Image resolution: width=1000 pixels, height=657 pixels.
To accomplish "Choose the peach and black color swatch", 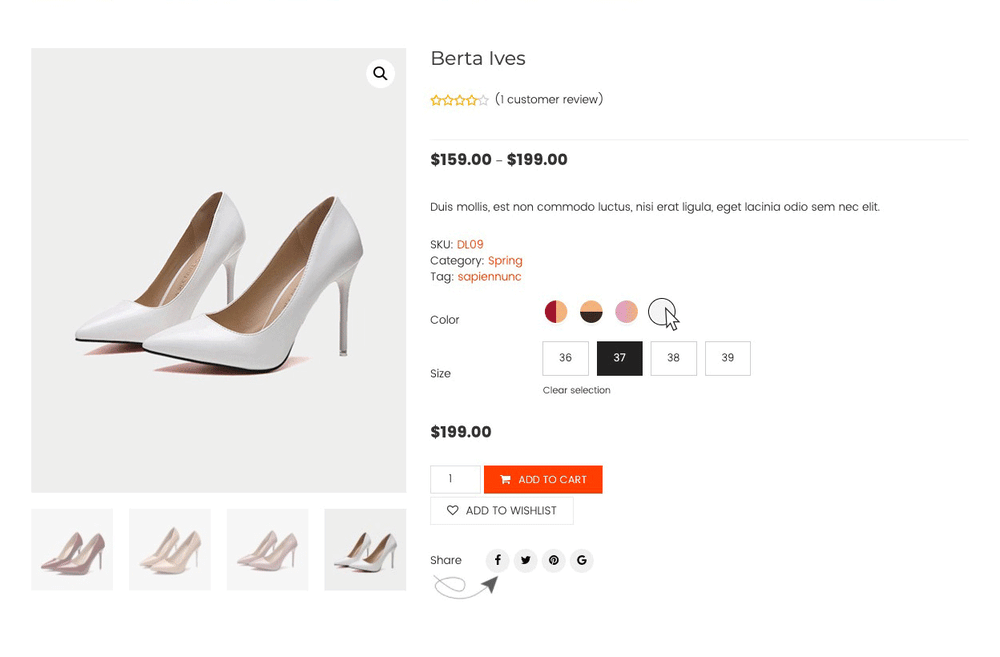I will click(x=591, y=312).
